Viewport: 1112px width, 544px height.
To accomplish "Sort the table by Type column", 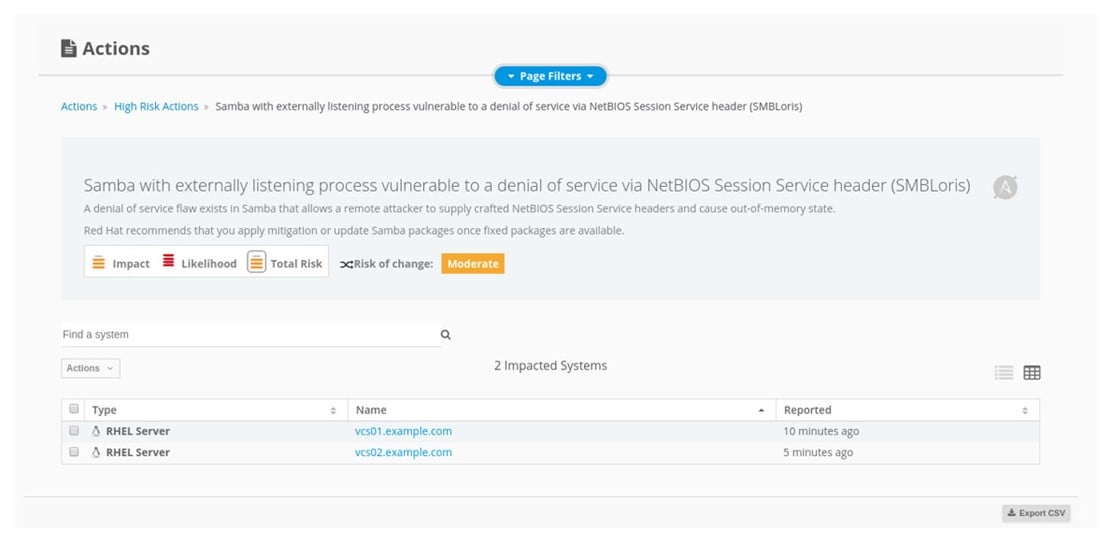I will 332,410.
